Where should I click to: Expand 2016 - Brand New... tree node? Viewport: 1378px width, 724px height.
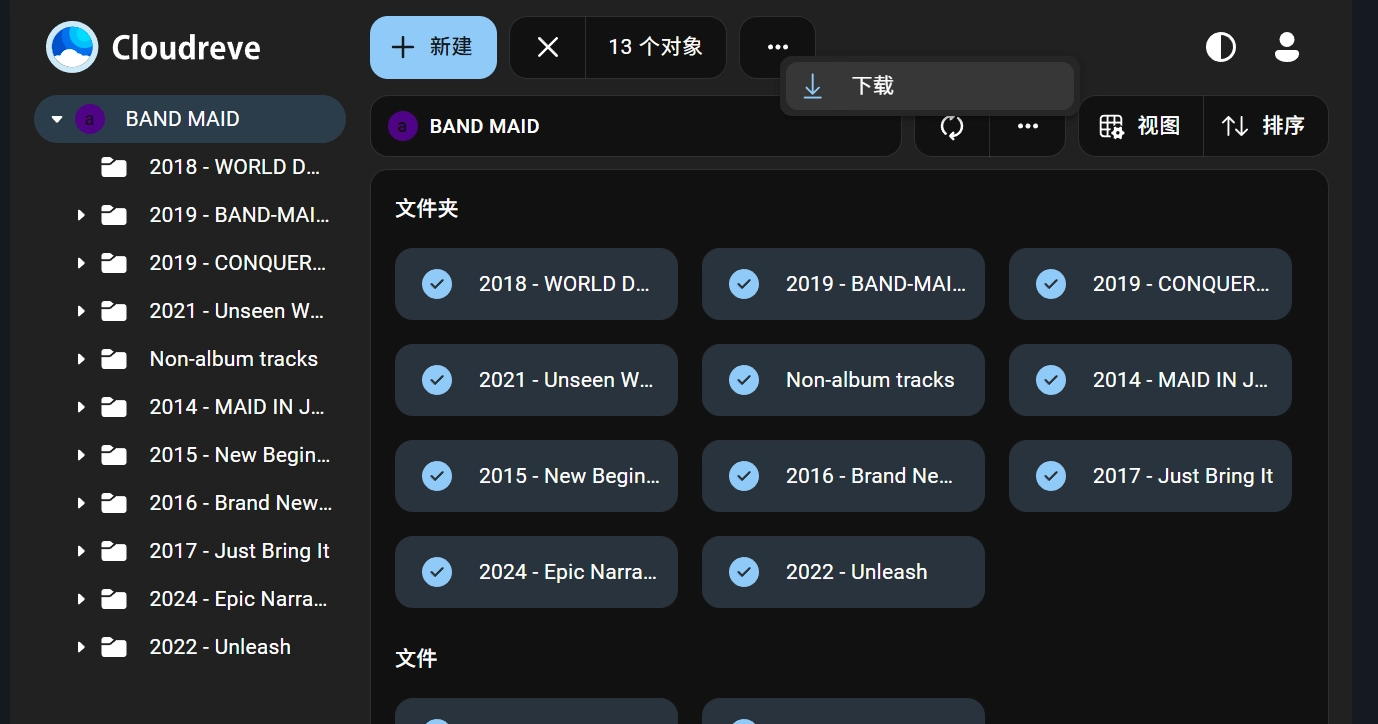pos(81,503)
